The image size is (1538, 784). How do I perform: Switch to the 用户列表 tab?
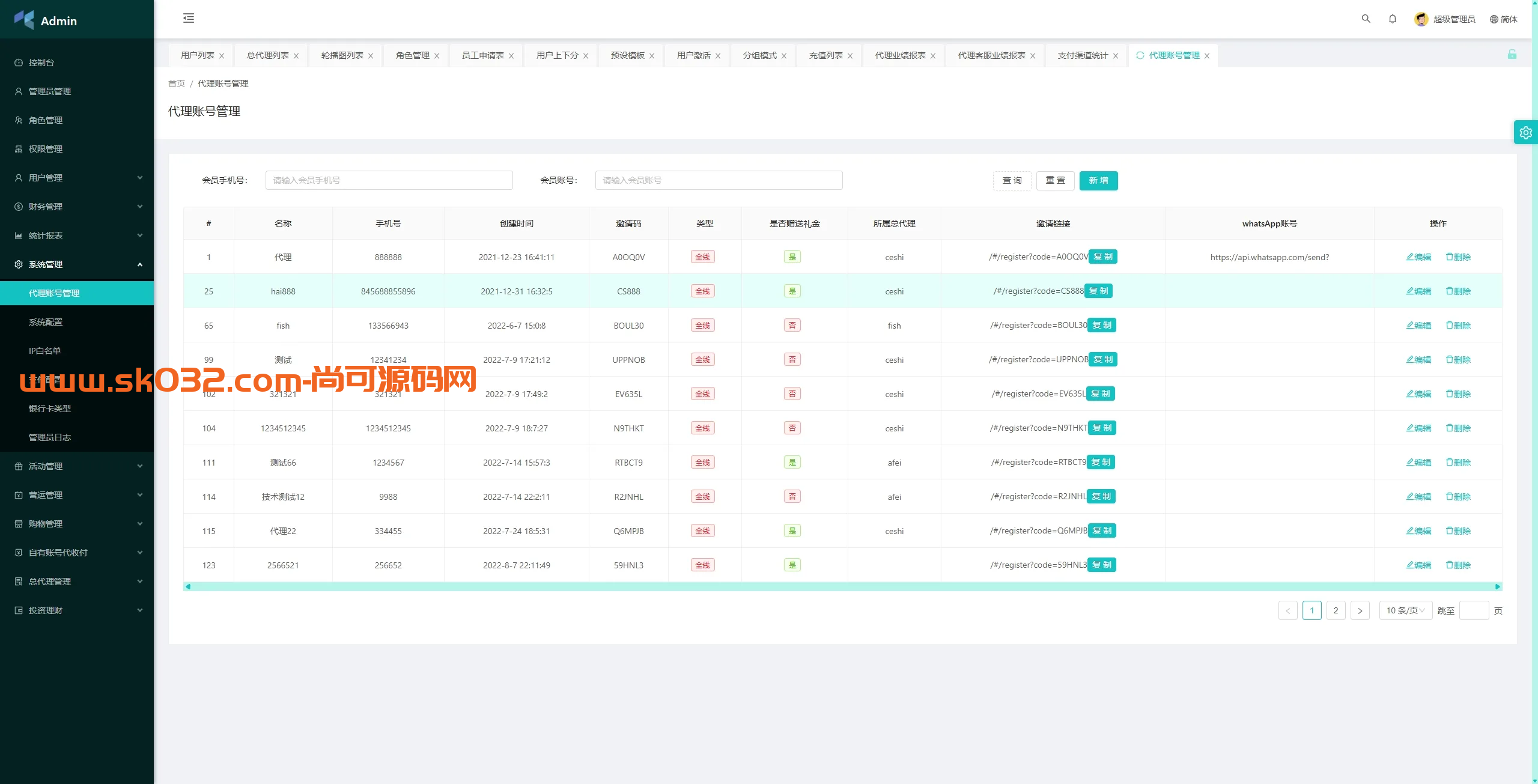197,55
